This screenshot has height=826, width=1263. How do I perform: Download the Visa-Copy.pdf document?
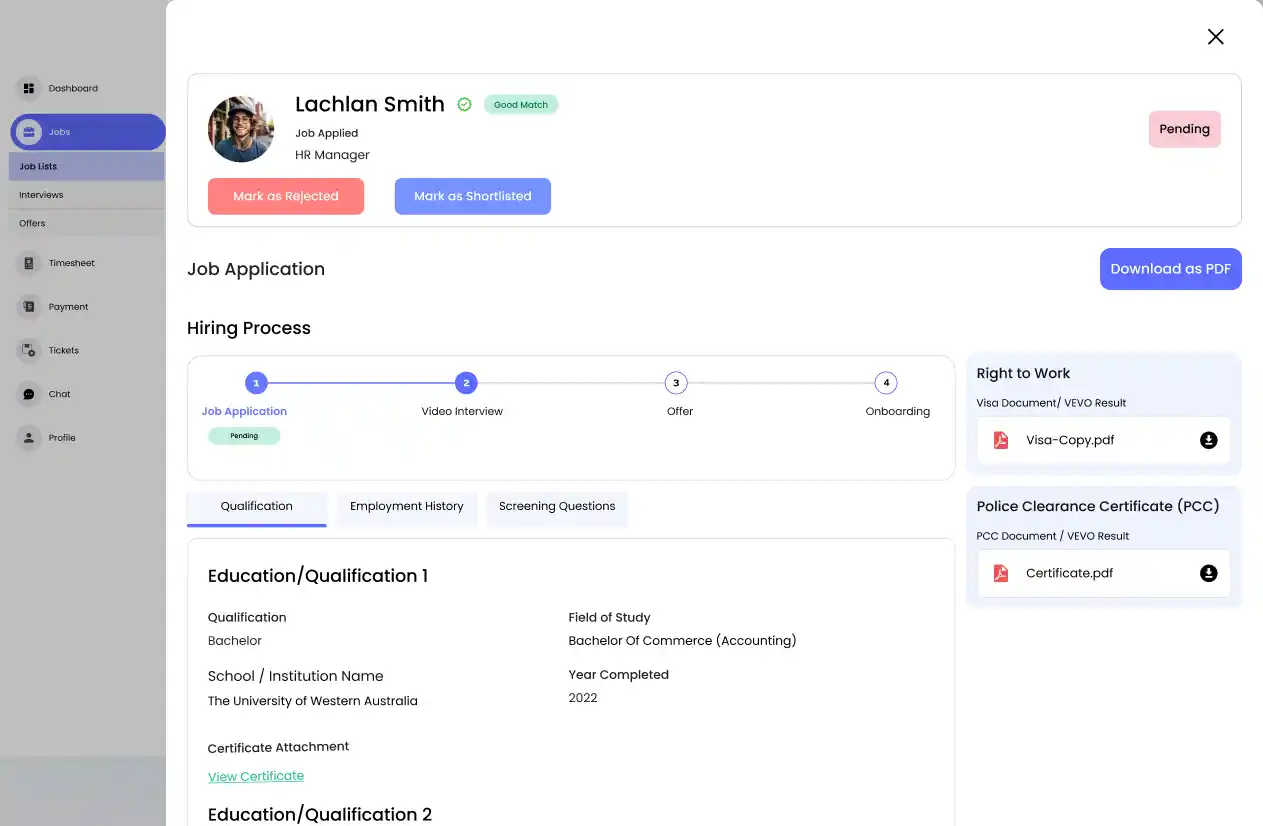(x=1210, y=440)
